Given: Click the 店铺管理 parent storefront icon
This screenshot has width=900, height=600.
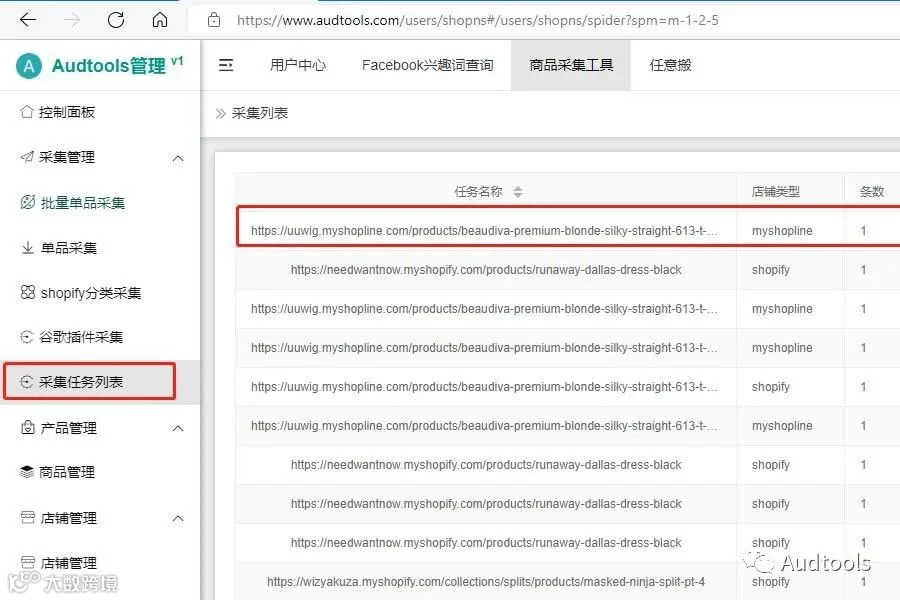Looking at the screenshot, I should pos(28,517).
